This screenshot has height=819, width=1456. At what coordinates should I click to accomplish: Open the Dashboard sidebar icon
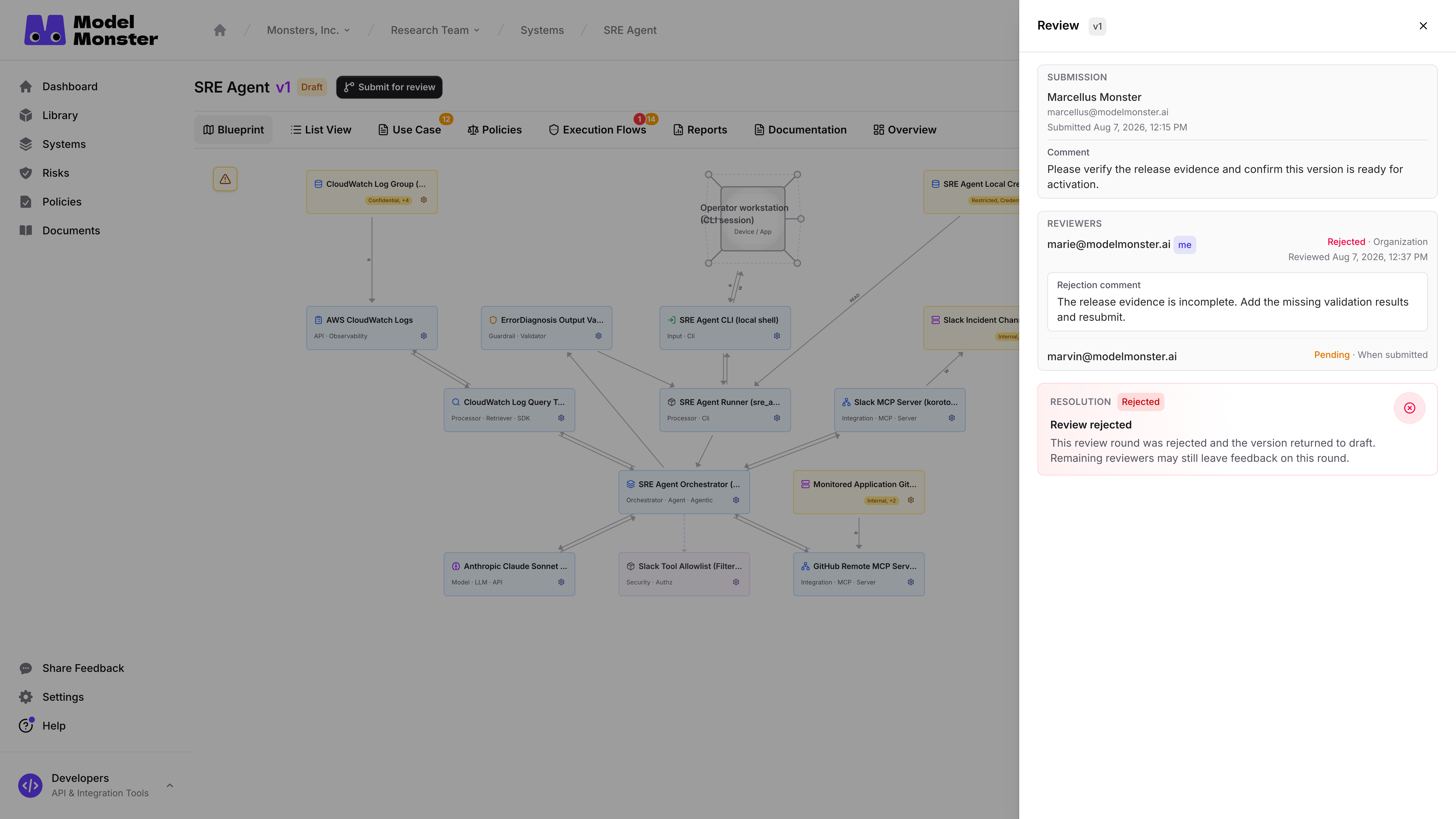click(x=26, y=86)
